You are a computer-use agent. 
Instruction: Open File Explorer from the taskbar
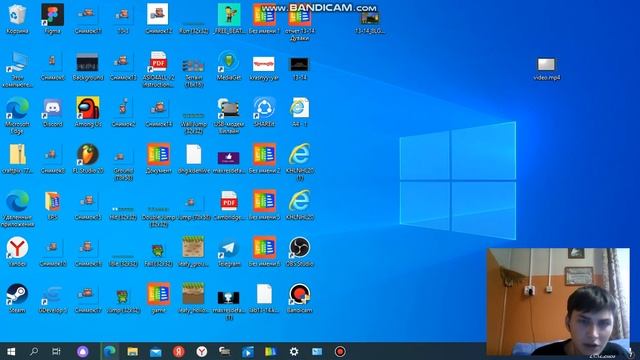point(132,351)
